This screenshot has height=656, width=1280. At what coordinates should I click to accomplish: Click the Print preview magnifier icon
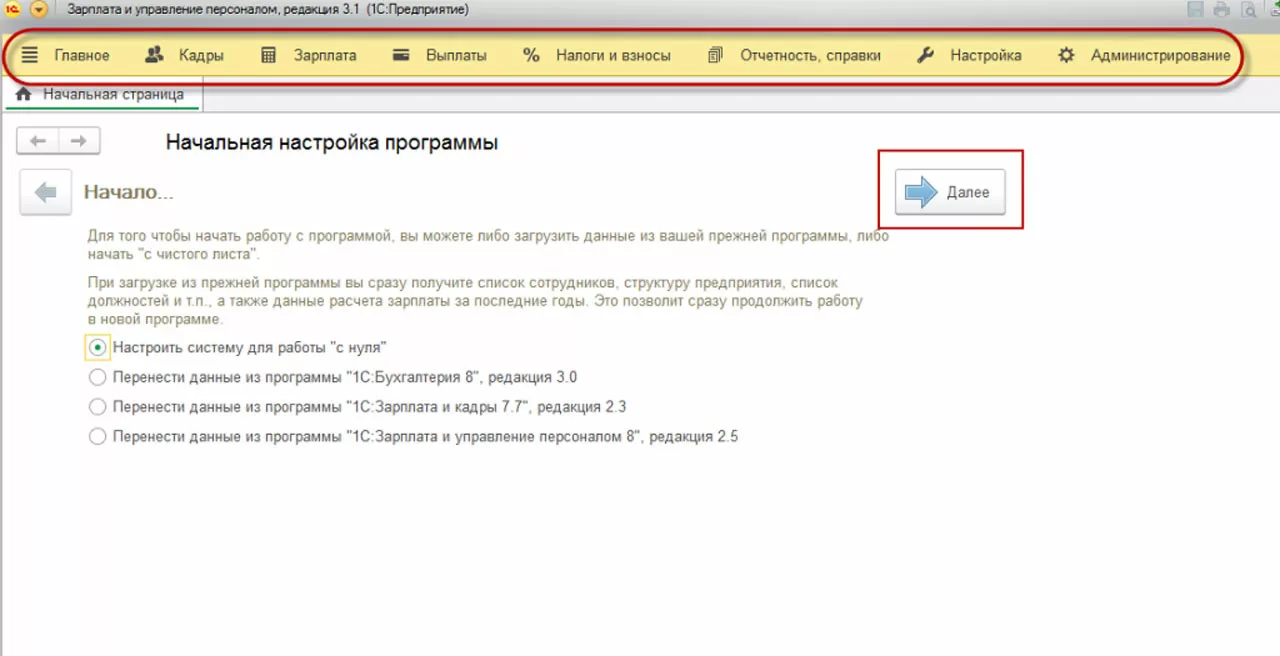click(x=1248, y=10)
